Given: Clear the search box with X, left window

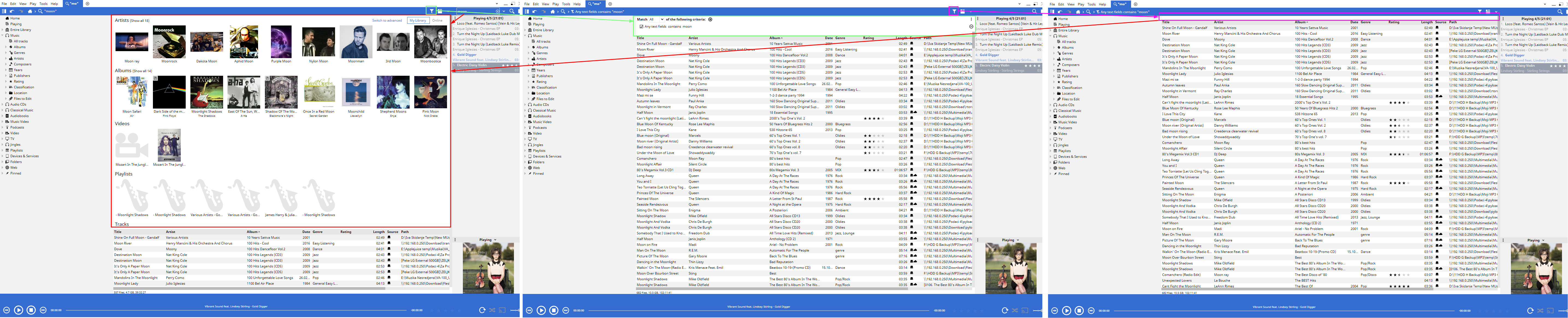Looking at the screenshot, I should tap(497, 11).
